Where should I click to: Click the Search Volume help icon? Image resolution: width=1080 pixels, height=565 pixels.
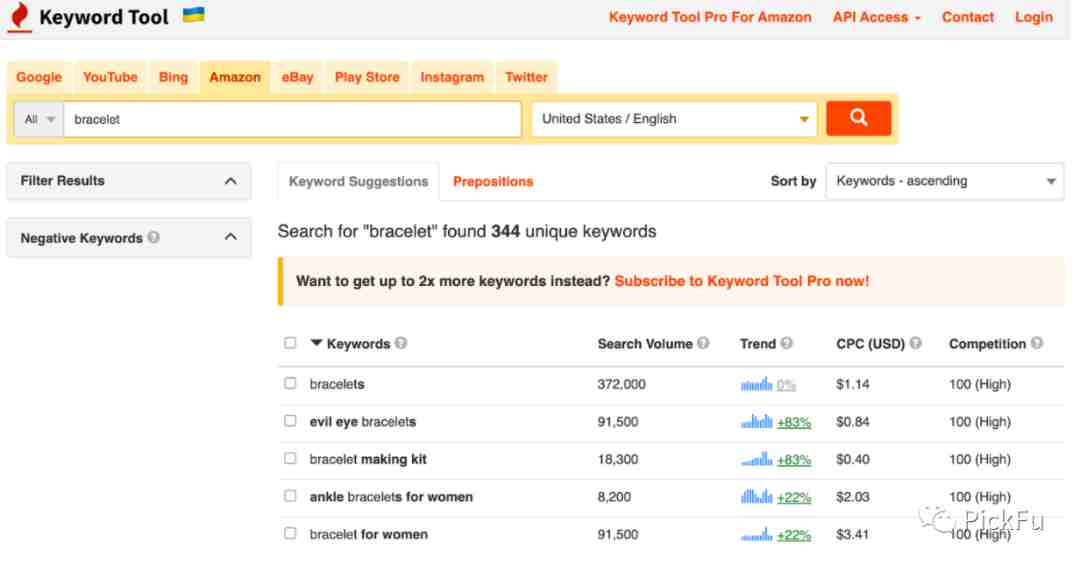(703, 343)
